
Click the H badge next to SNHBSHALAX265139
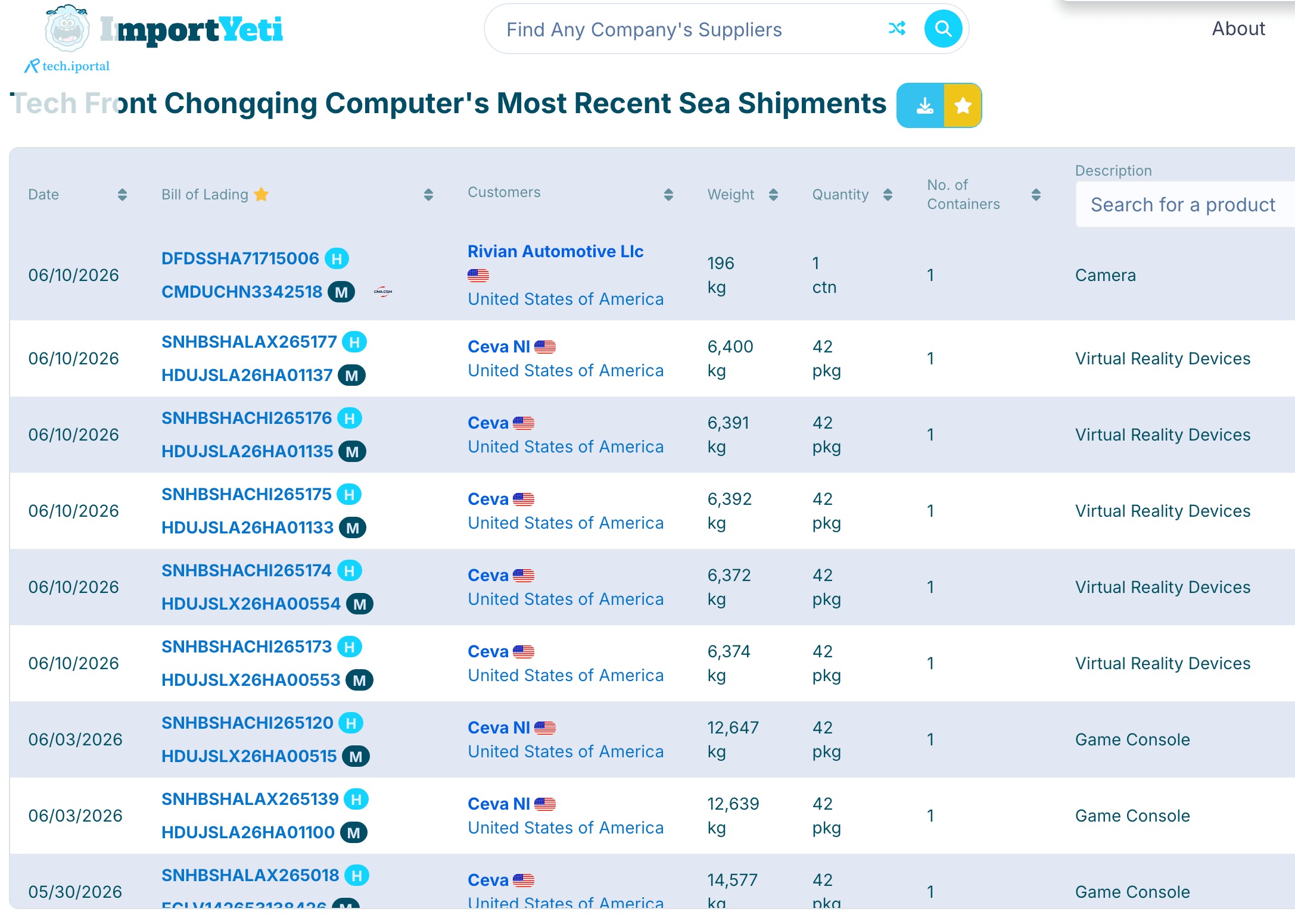356,799
